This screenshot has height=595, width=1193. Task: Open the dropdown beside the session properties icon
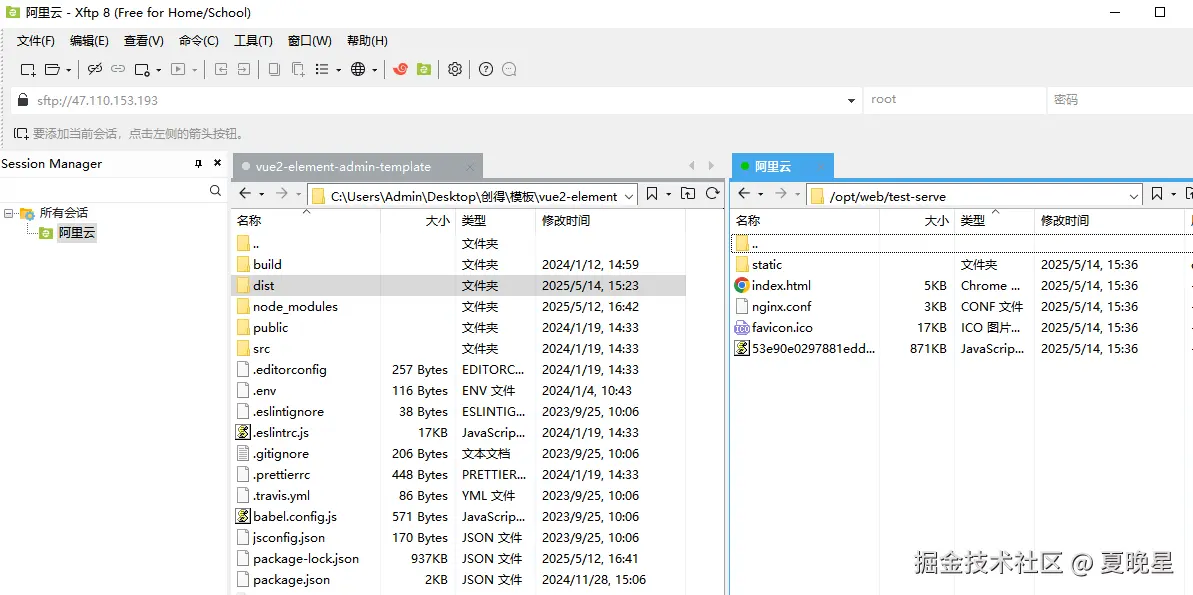[x=158, y=70]
